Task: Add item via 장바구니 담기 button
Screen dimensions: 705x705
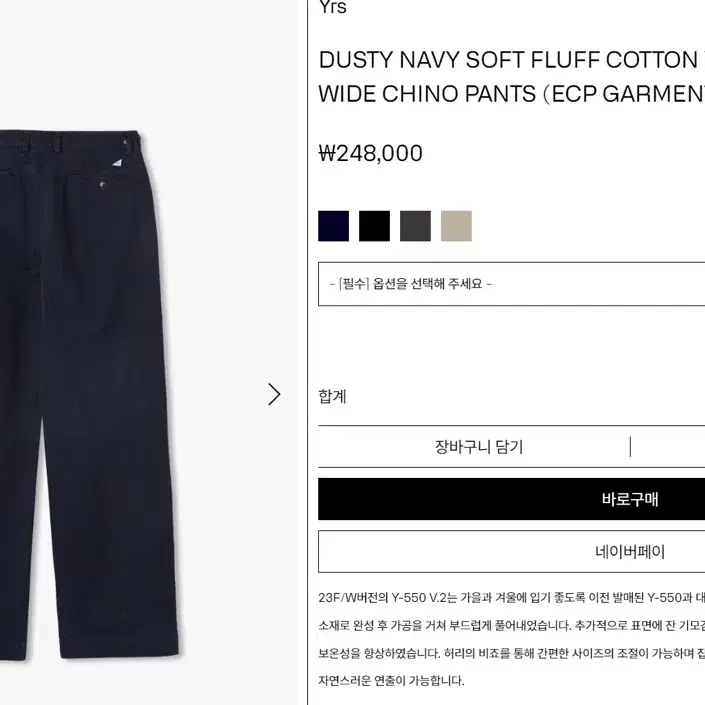Action: click(479, 446)
